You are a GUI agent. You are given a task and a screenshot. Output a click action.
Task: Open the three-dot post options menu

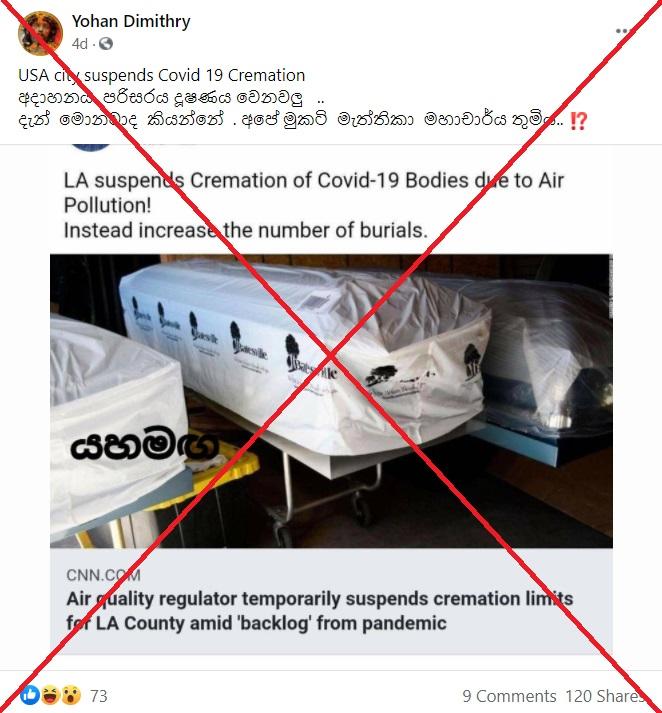coord(622,31)
